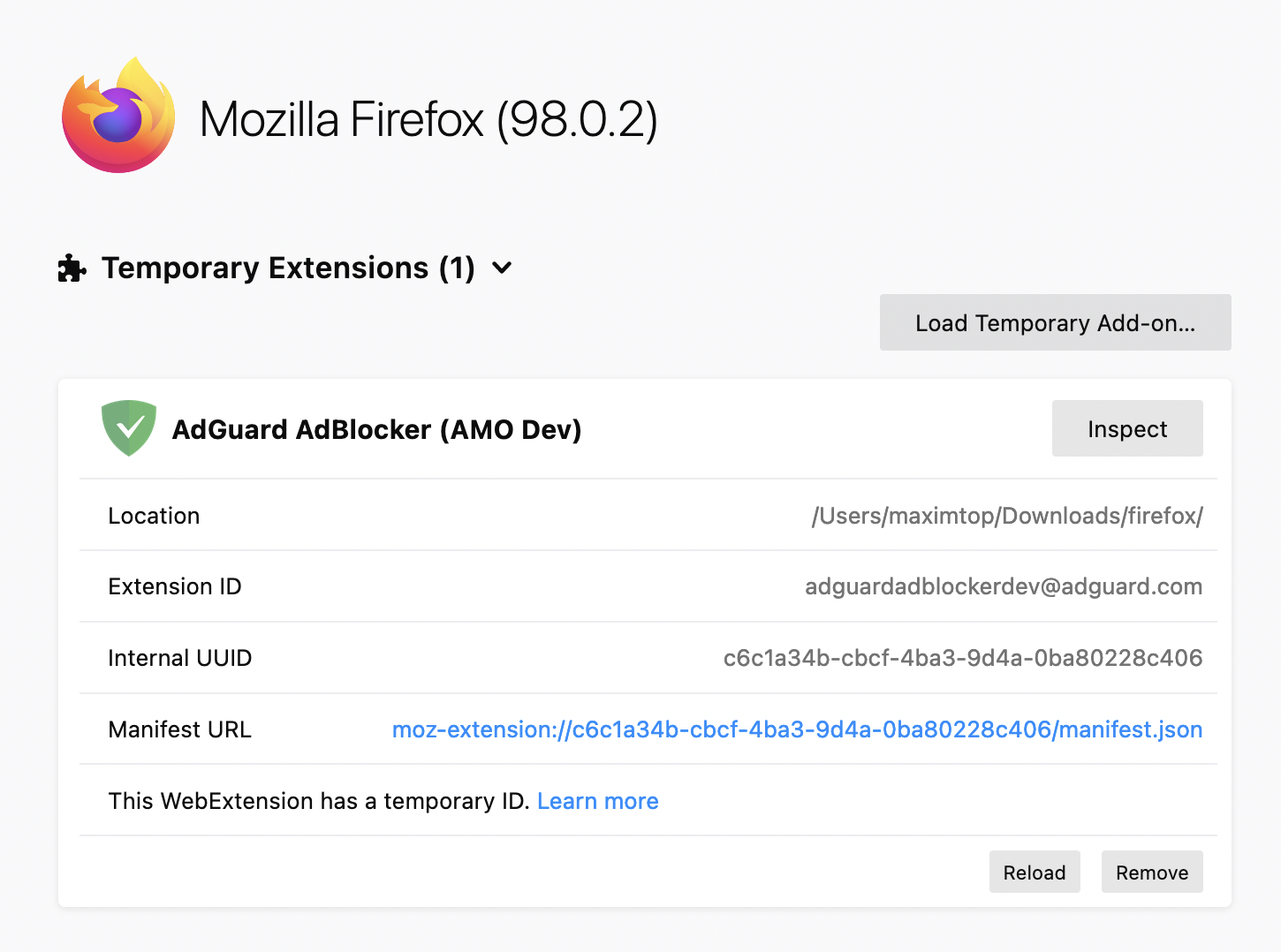Click the Manifest URL label

[180, 729]
